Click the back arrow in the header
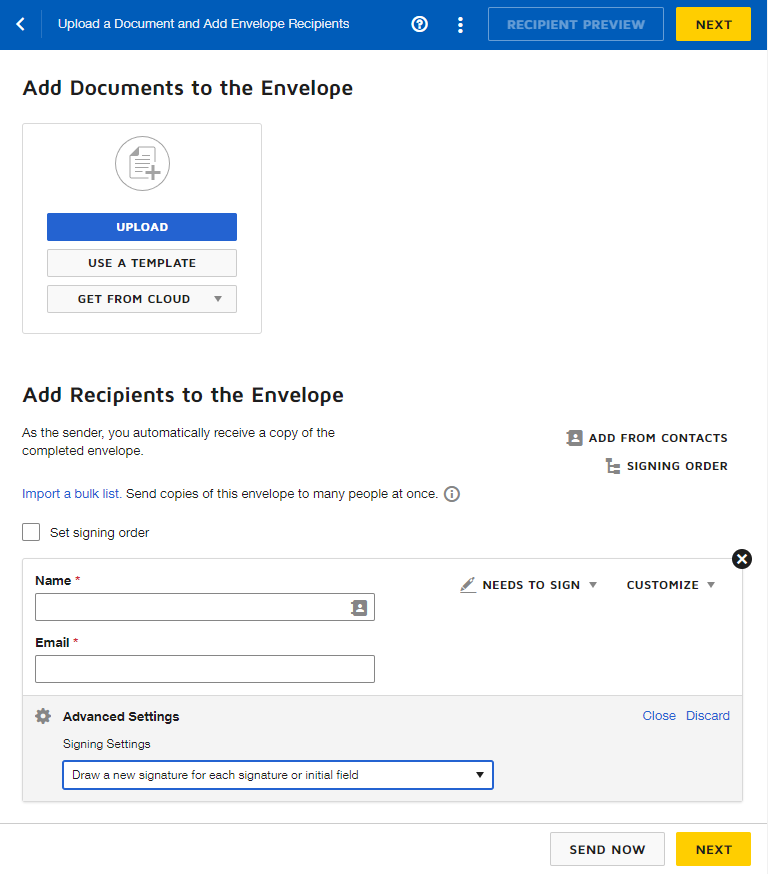 pyautogui.click(x=21, y=23)
